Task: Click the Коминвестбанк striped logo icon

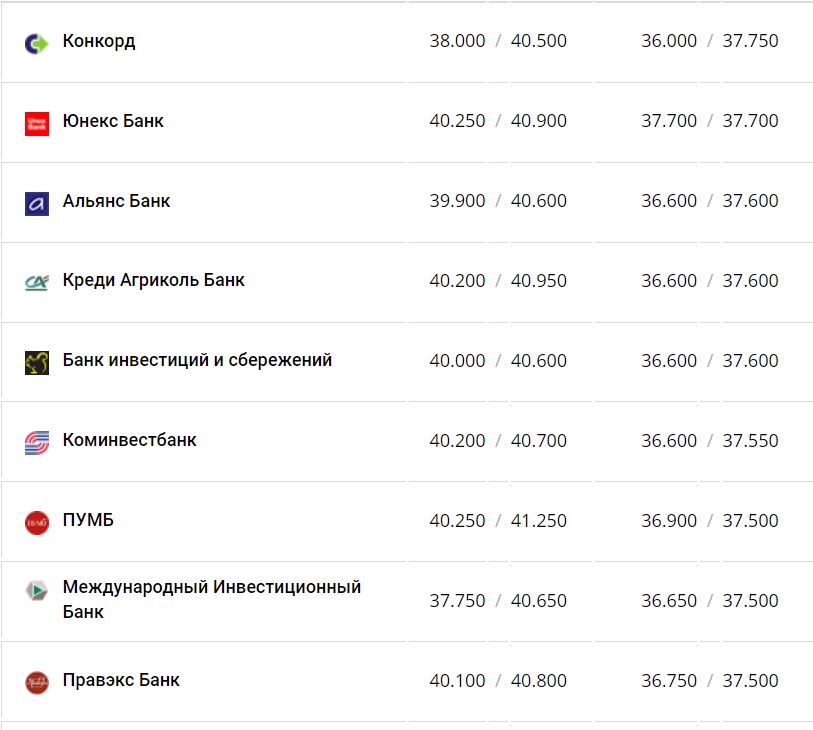Action: 37,442
